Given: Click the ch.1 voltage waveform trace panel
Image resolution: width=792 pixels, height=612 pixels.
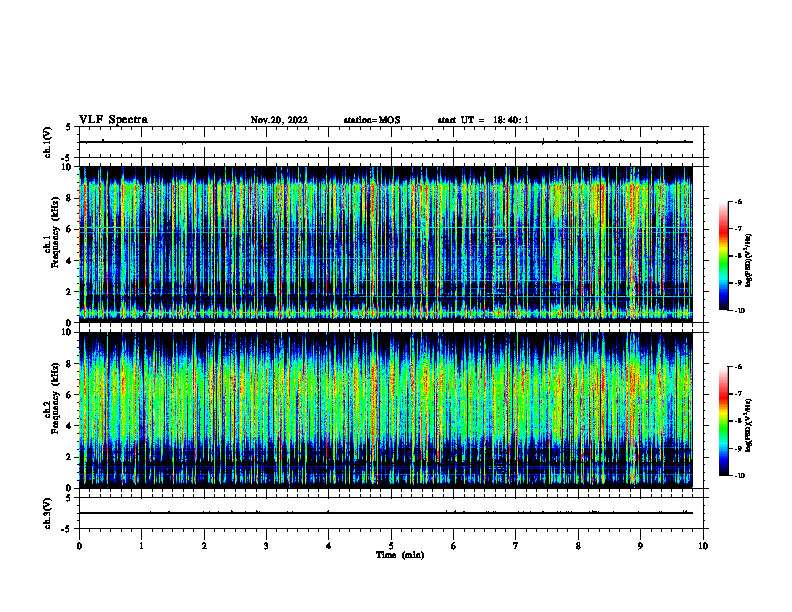Looking at the screenshot, I should 391,142.
